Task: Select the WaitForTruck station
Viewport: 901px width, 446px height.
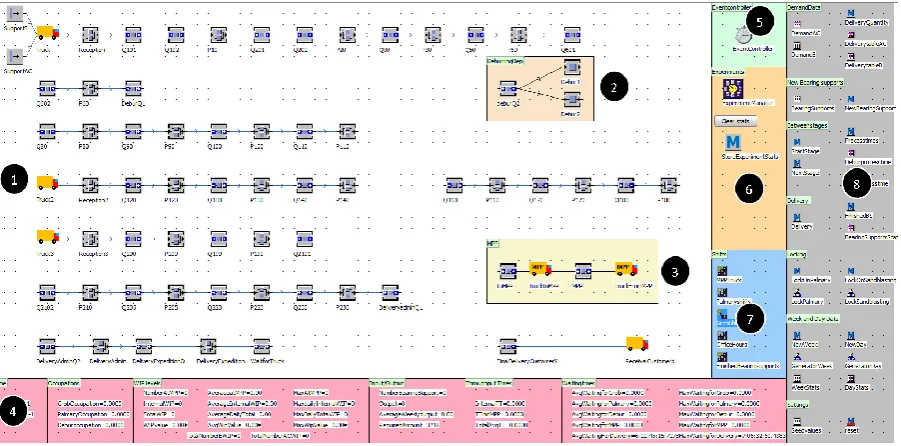Action: tap(262, 346)
